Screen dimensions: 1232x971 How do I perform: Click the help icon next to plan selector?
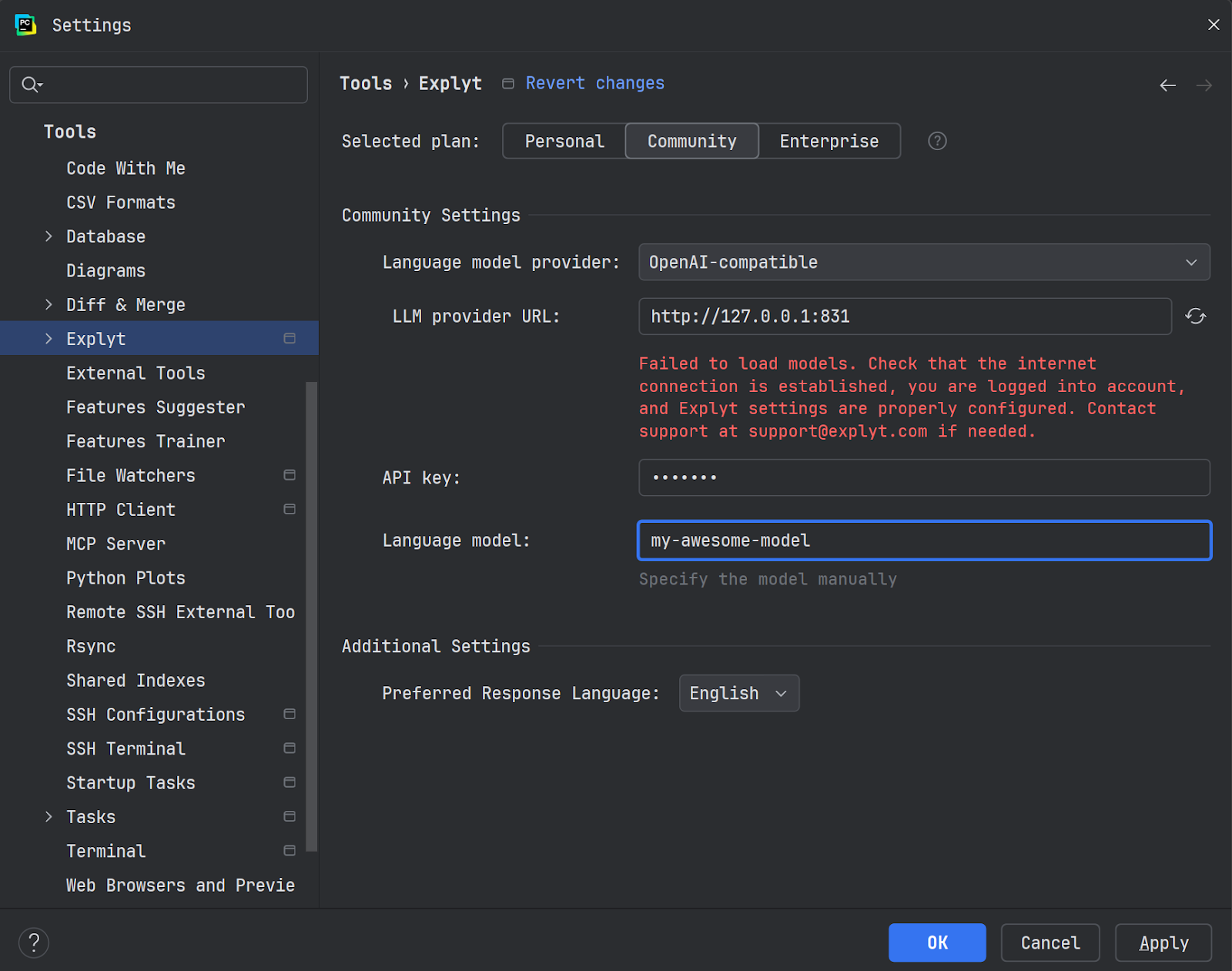click(937, 141)
